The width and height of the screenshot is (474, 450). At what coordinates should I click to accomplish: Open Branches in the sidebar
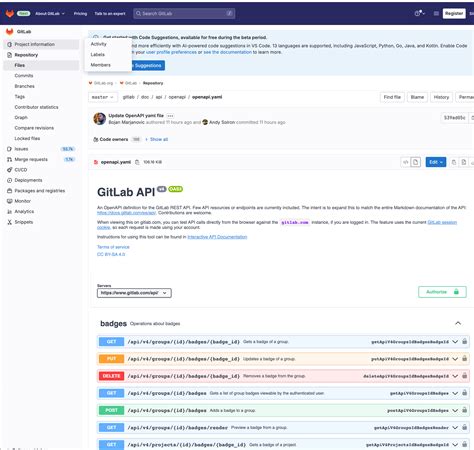(x=24, y=86)
